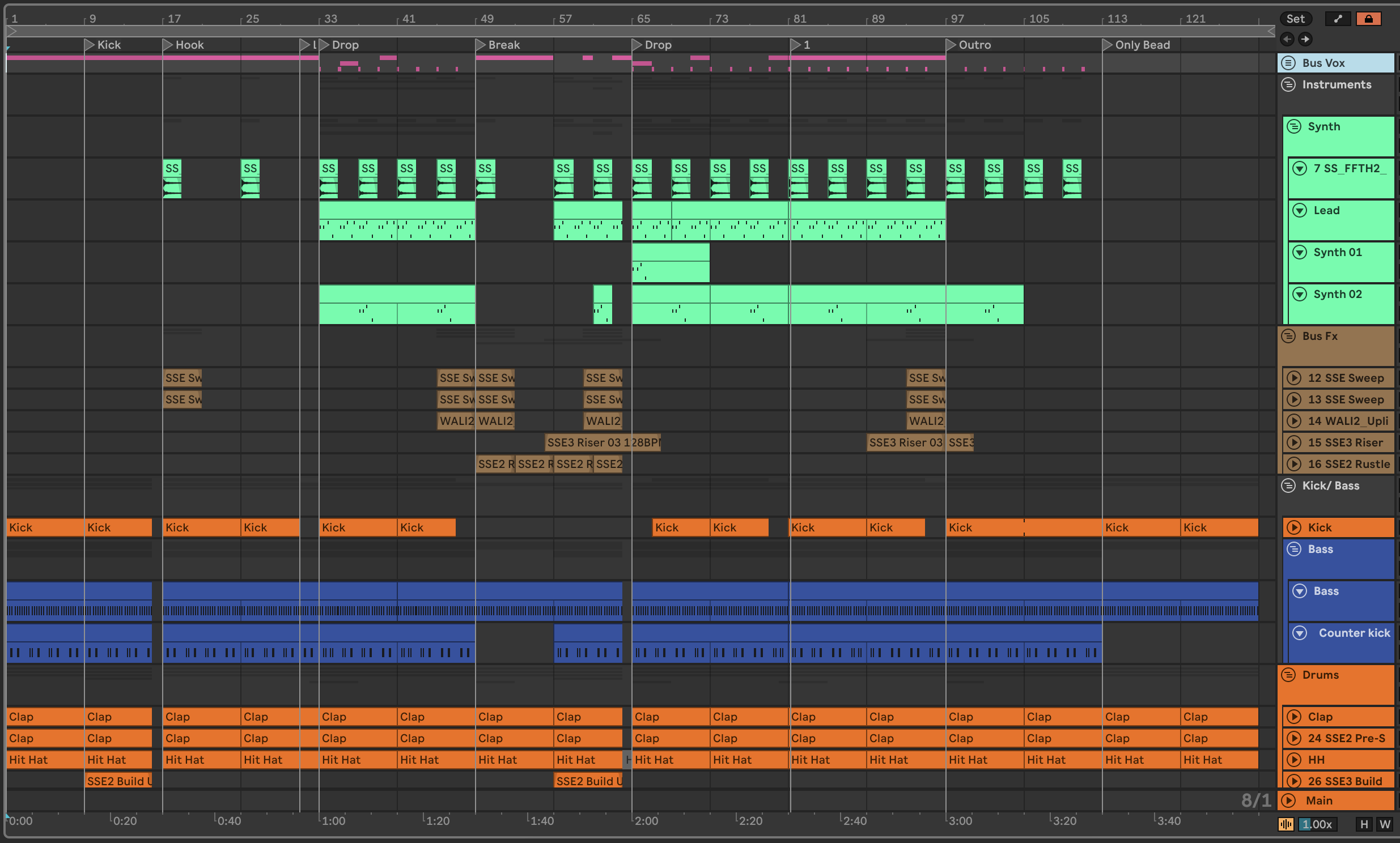Toggle the orange lock envelopes button
1400x843 pixels.
1368,19
